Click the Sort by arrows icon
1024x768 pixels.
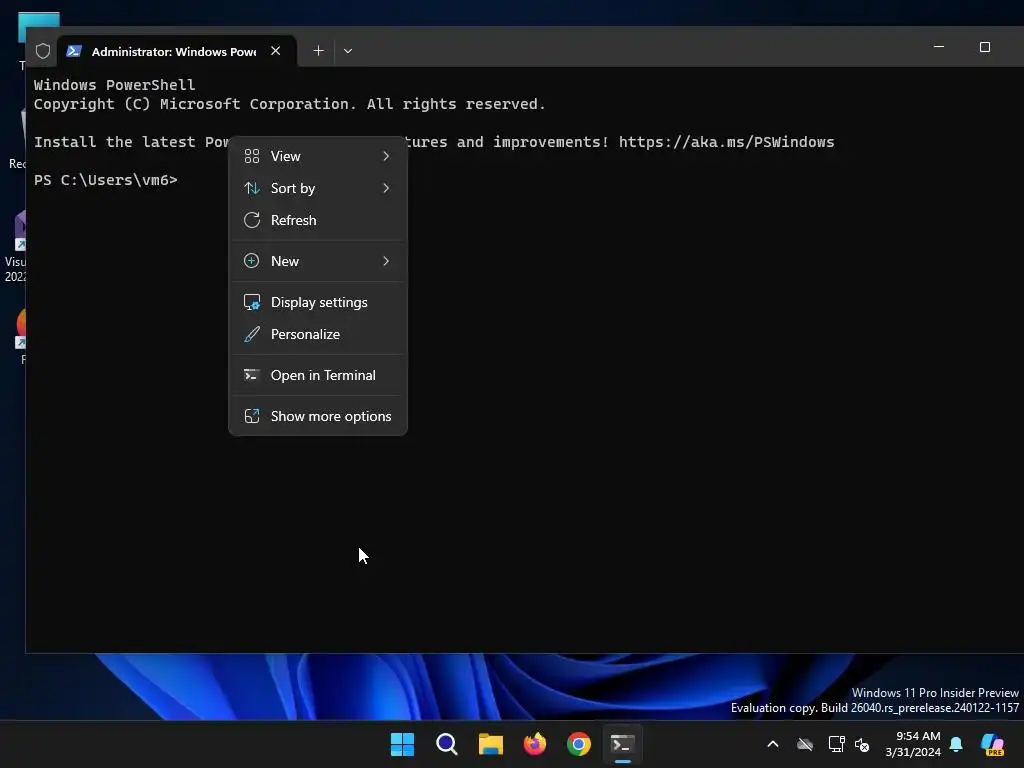pyautogui.click(x=251, y=188)
